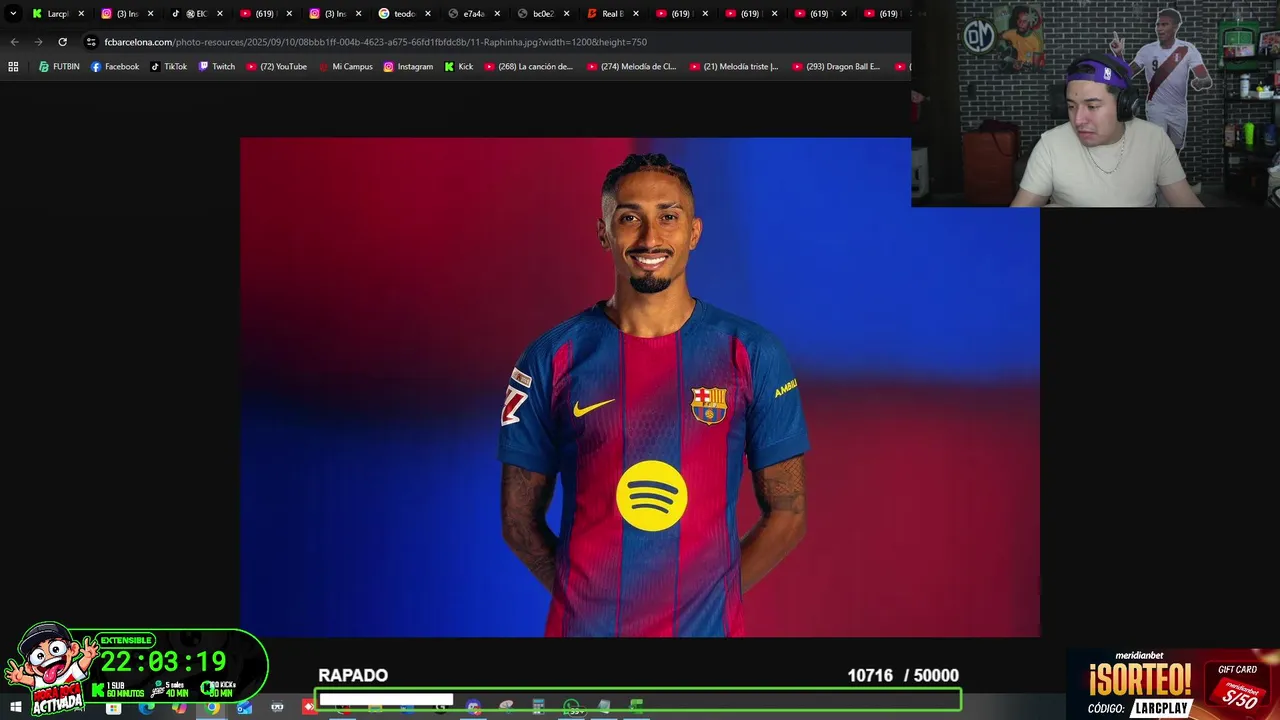The image size is (1280, 720).
Task: Switch to the e7a4a tab
Action: [x=474, y=14]
